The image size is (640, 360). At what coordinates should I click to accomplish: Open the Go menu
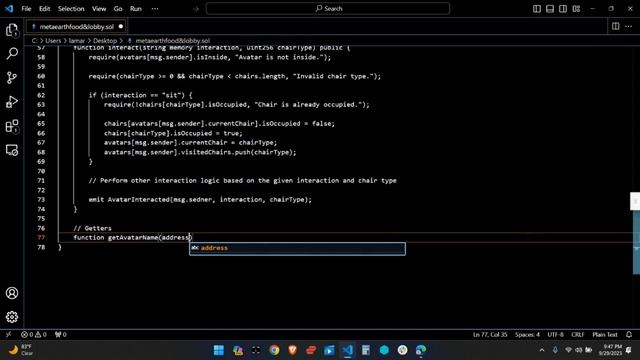[x=118, y=9]
